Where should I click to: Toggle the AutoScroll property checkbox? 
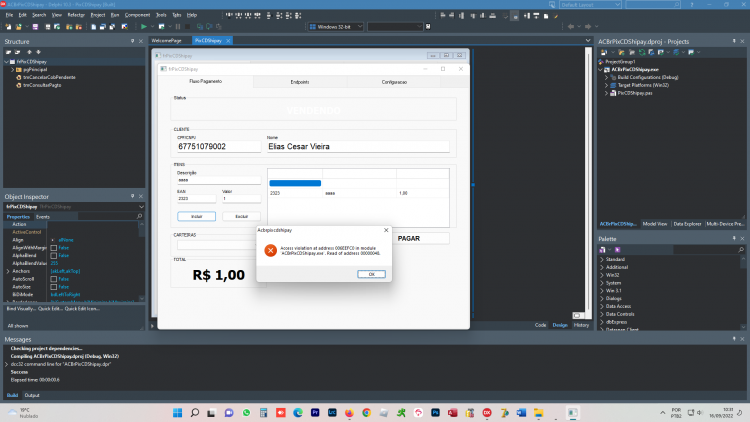tap(54, 279)
